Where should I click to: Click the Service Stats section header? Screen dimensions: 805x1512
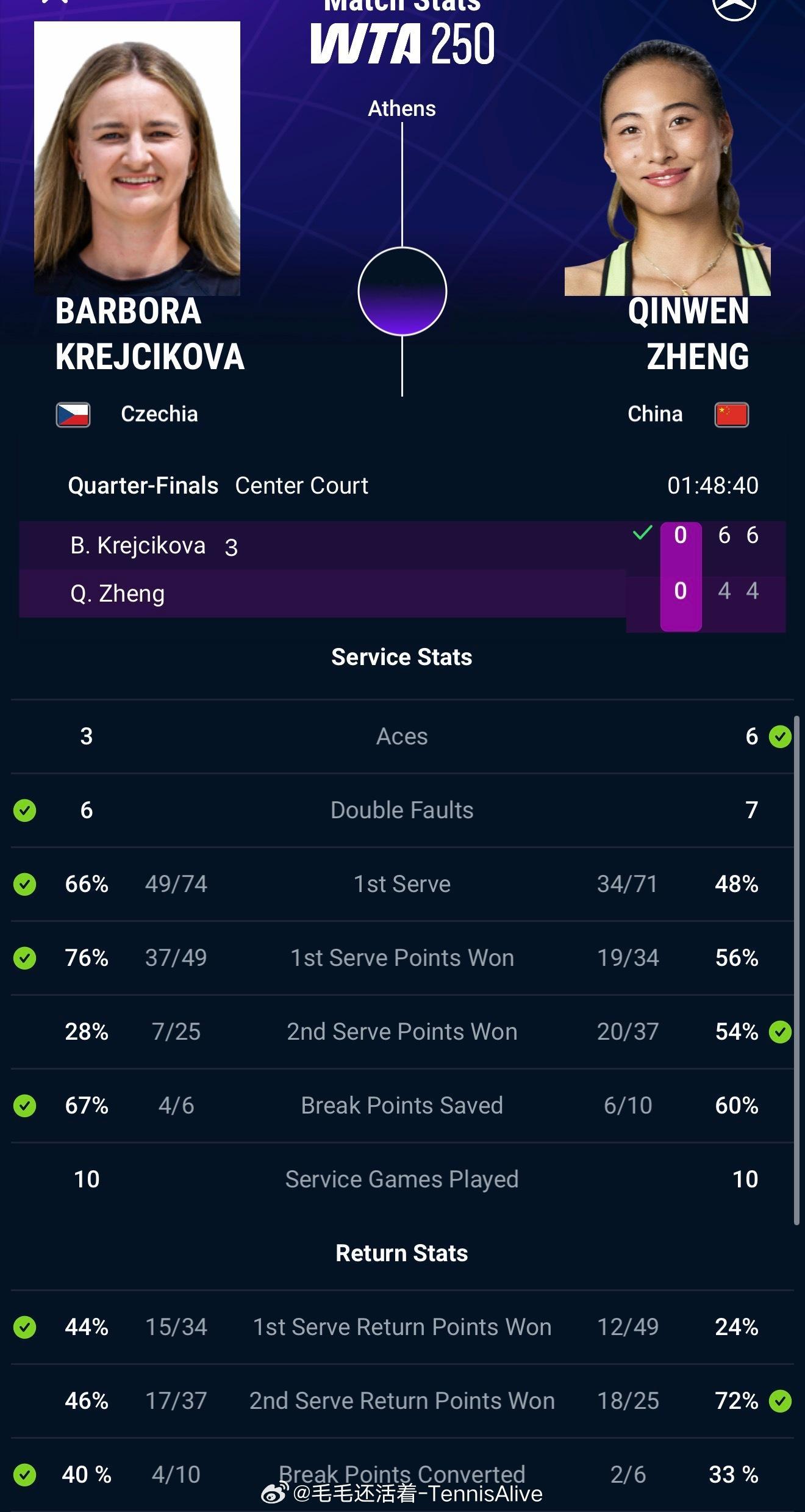pyautogui.click(x=402, y=657)
